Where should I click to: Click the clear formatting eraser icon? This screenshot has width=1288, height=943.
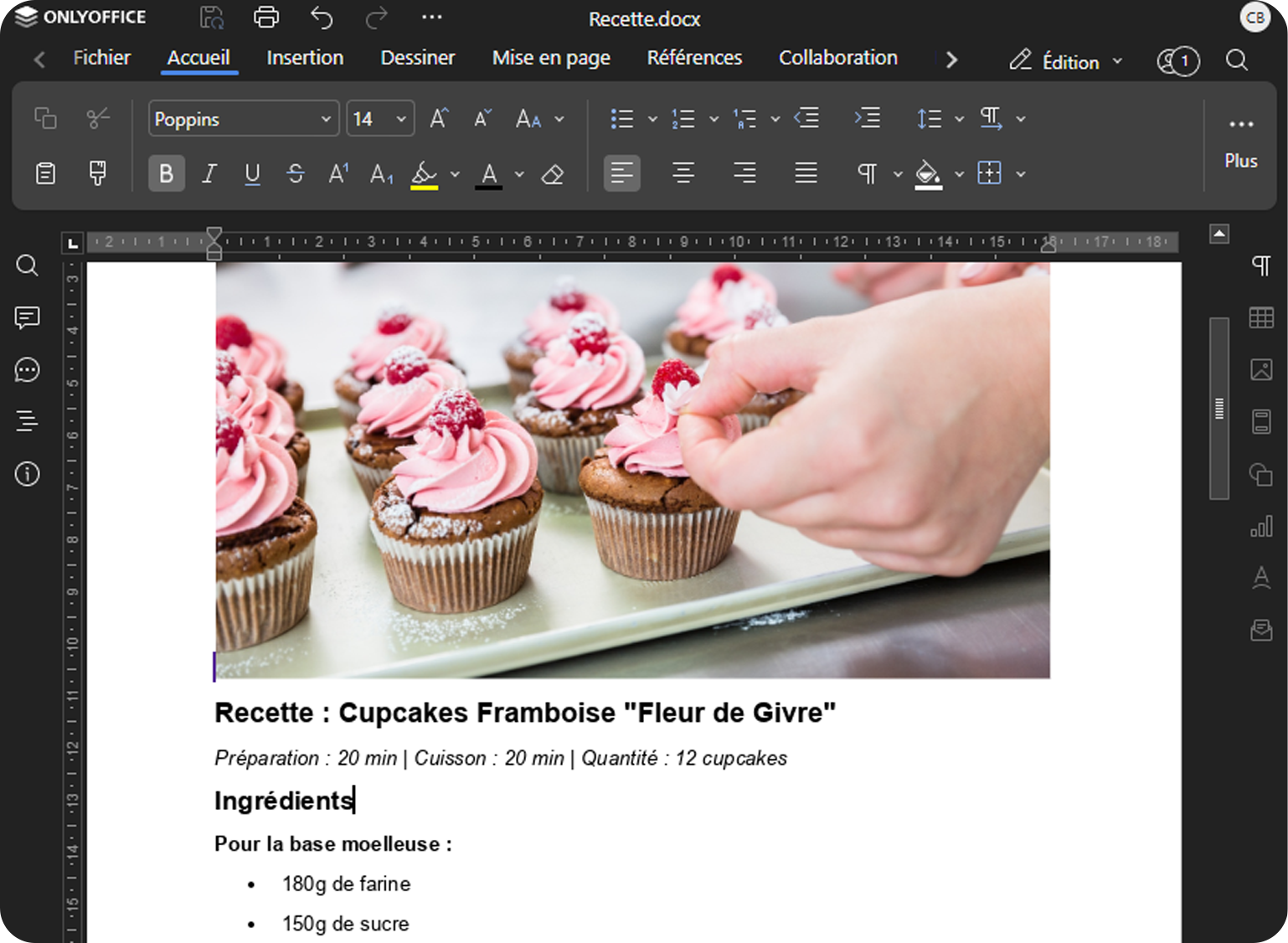pos(552,174)
